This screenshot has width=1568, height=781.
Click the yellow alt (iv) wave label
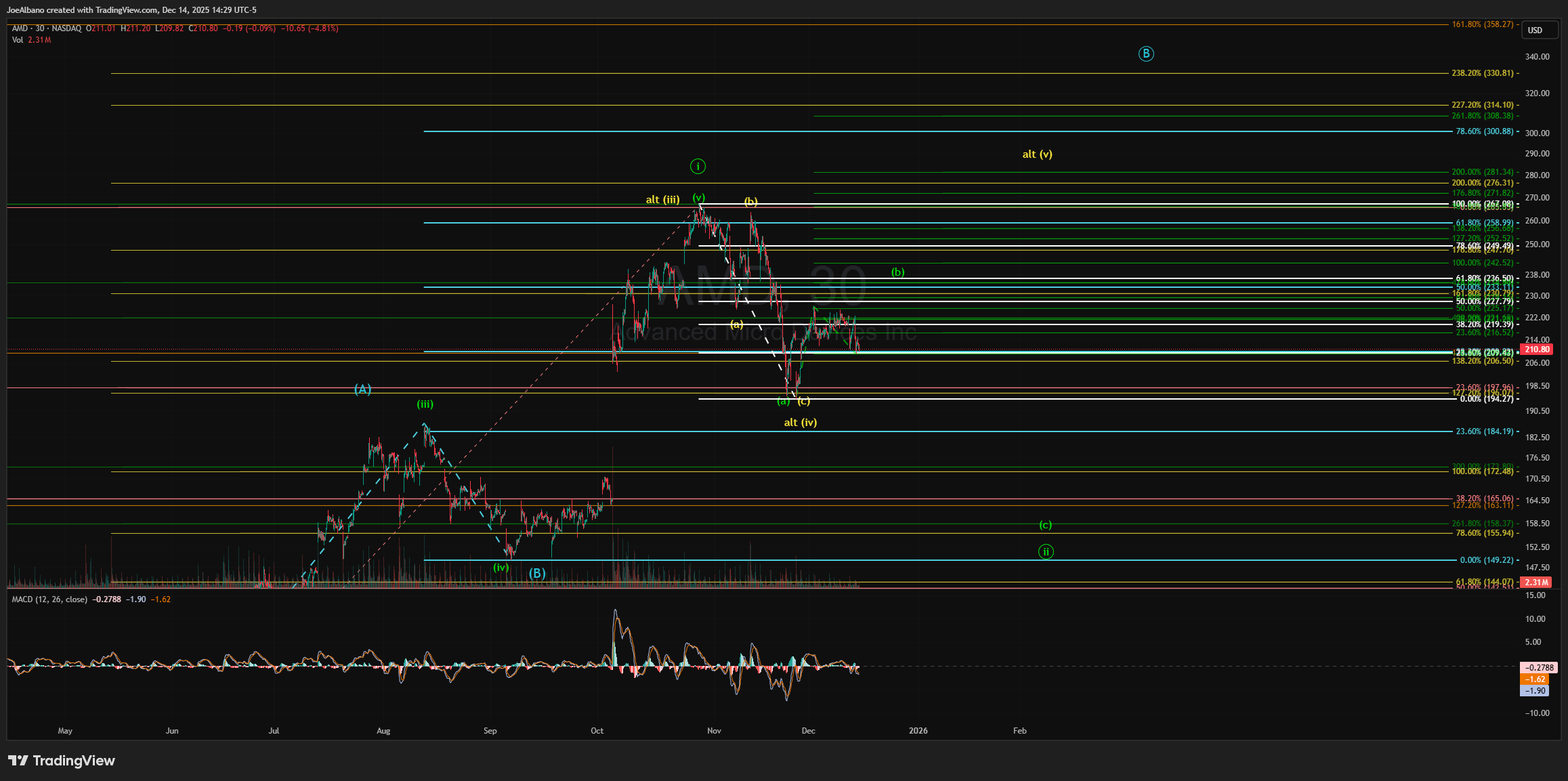[x=800, y=423]
